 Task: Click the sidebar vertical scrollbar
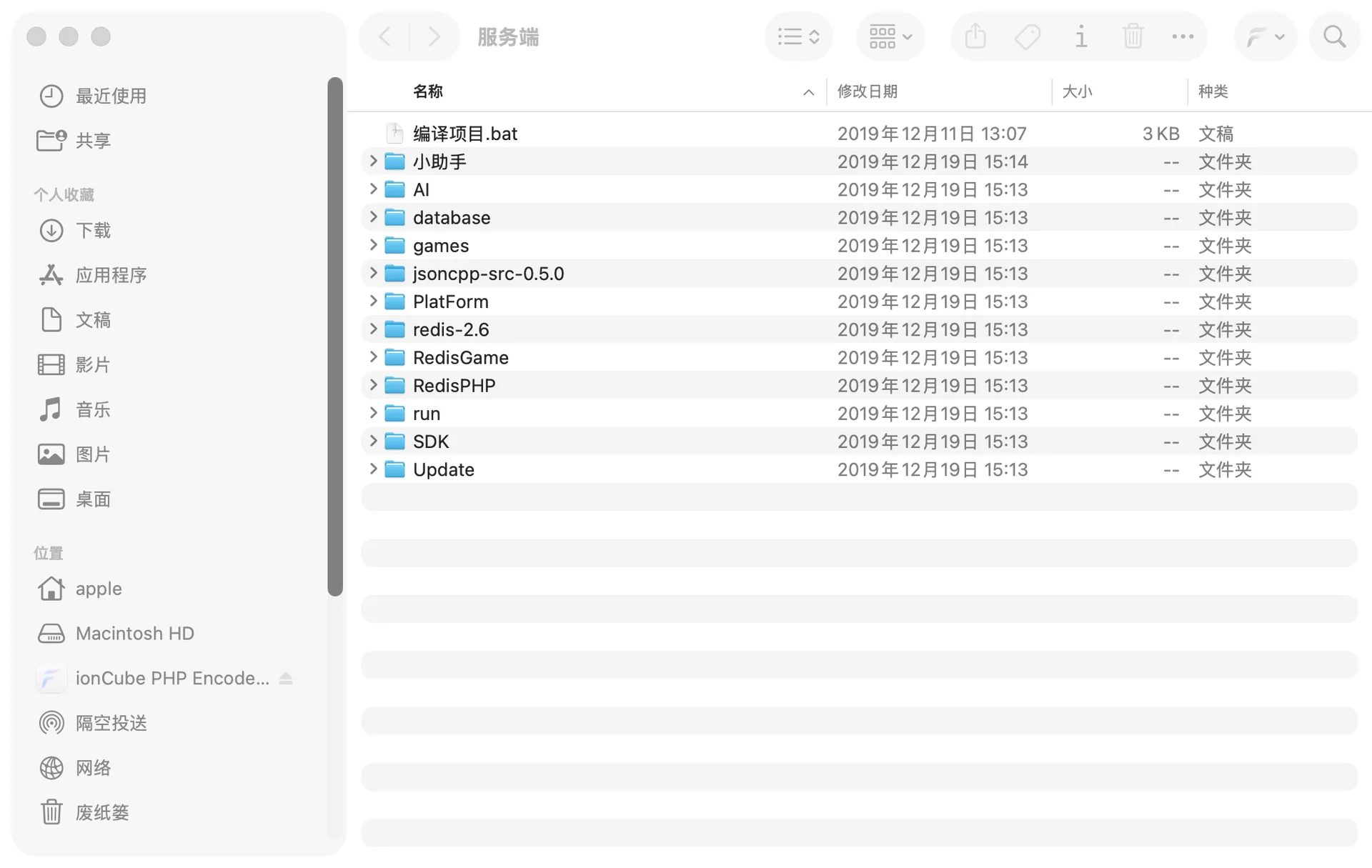(x=335, y=336)
